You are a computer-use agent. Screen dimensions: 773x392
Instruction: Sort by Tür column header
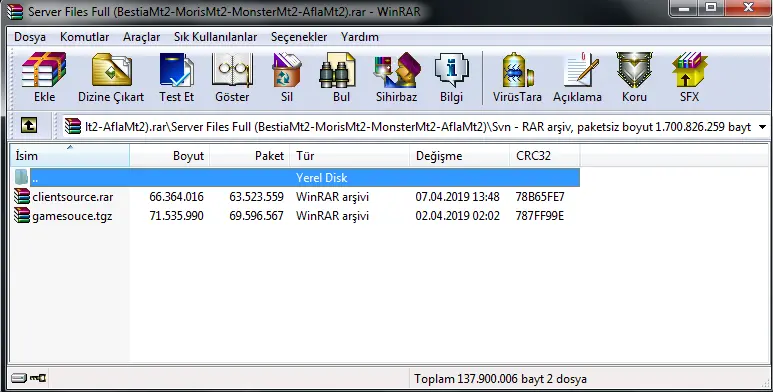(x=350, y=156)
